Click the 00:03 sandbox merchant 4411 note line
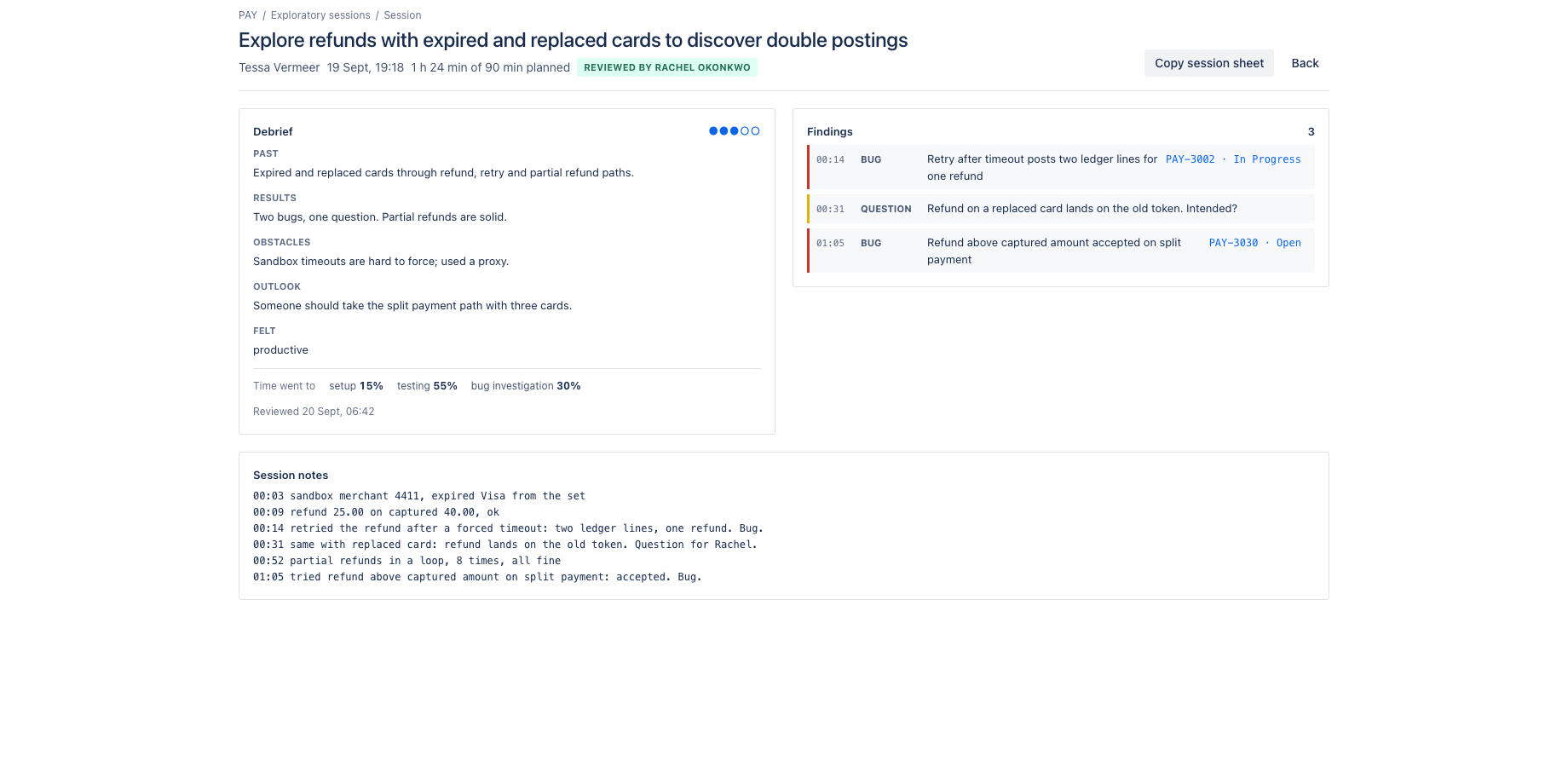 419,496
